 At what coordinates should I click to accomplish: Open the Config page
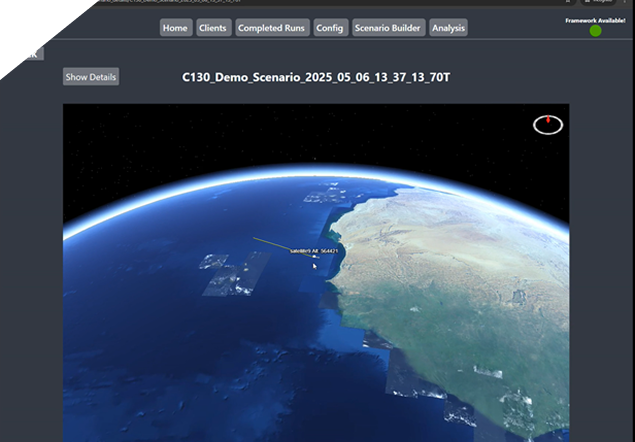[x=329, y=28]
